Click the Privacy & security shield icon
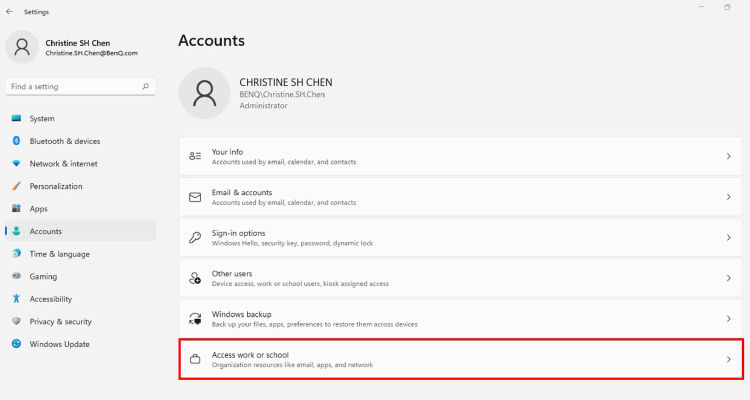 pyautogui.click(x=16, y=321)
